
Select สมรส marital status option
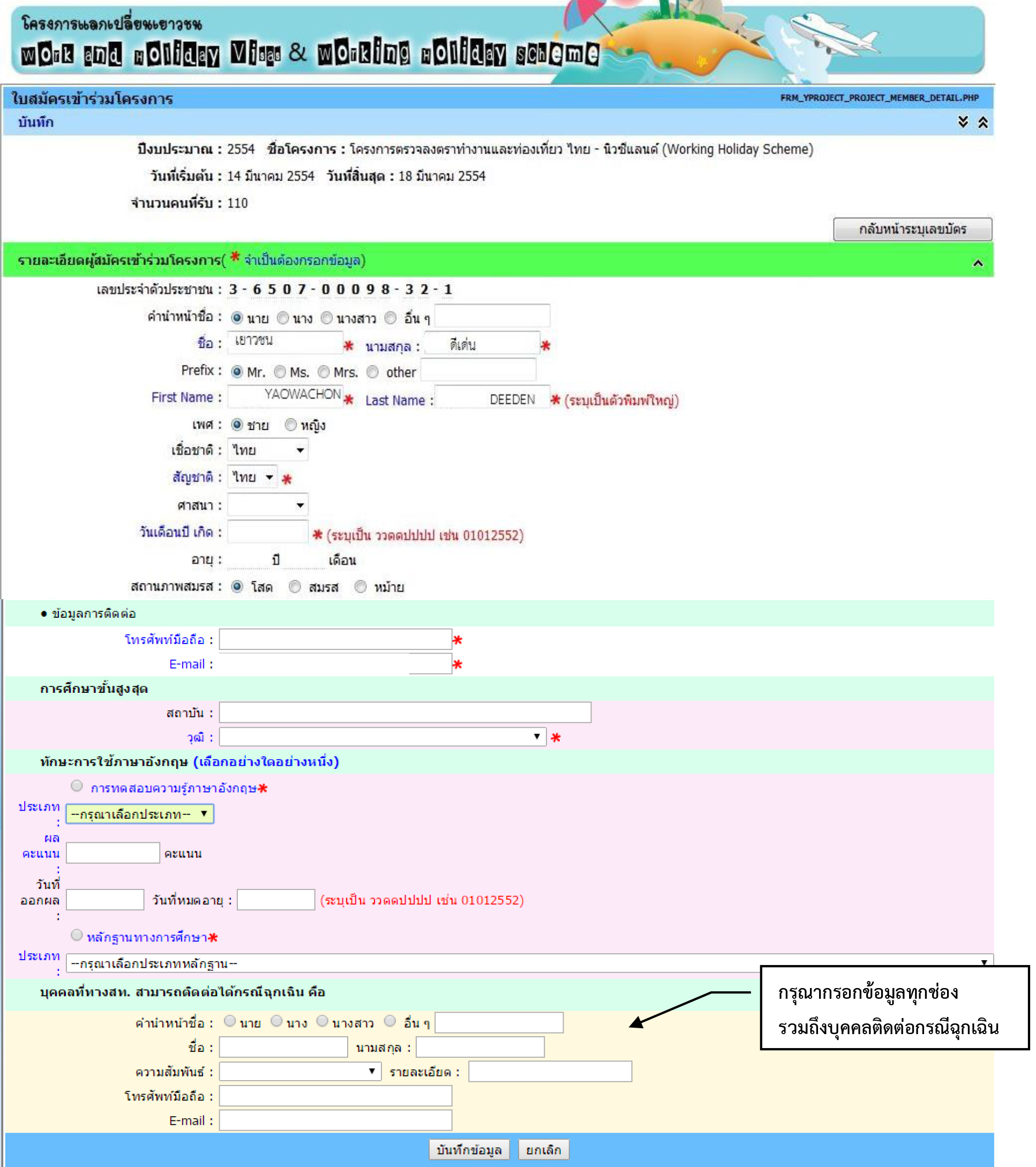(295, 586)
